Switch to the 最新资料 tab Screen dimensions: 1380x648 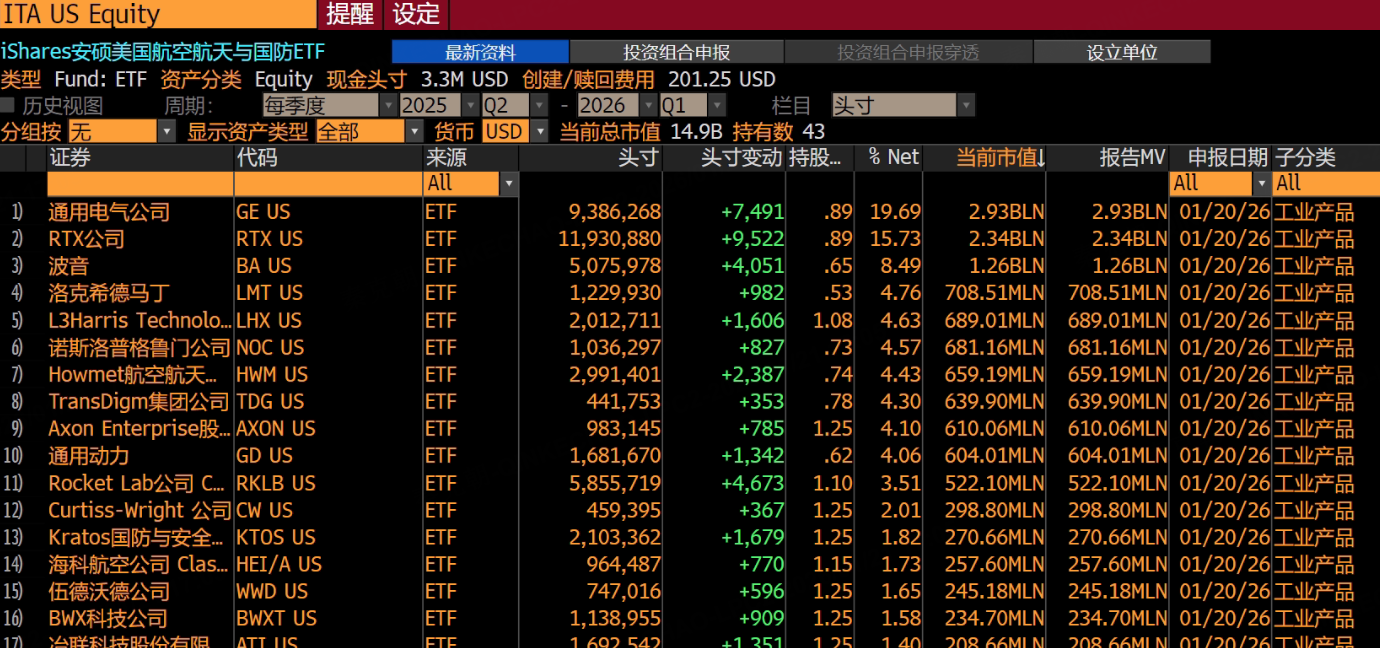point(480,52)
